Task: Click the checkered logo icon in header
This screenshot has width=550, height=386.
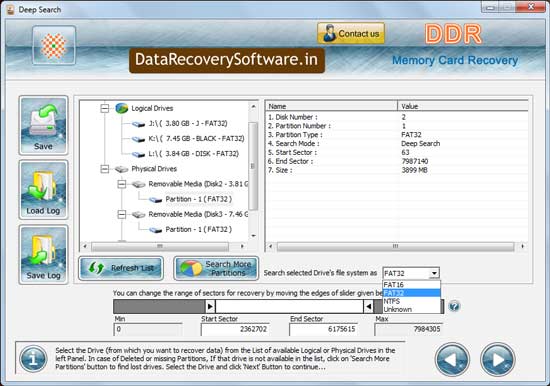Action: pos(54,45)
